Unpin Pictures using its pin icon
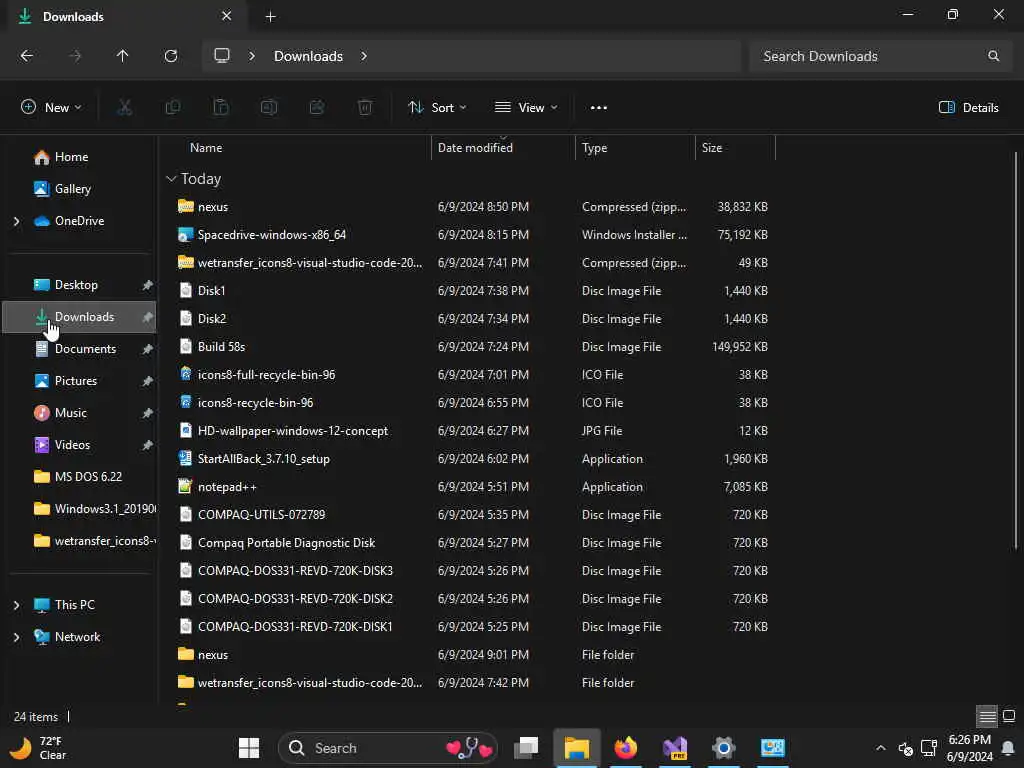The width and height of the screenshot is (1024, 768). tap(148, 381)
